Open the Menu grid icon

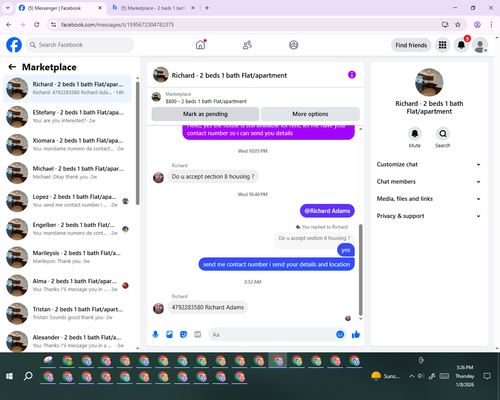point(442,45)
